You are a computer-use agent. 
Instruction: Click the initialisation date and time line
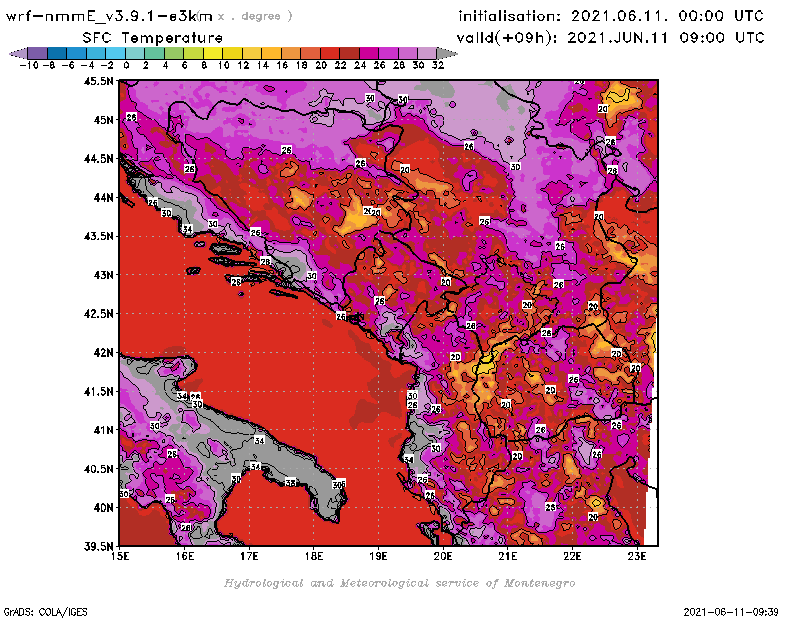point(611,16)
